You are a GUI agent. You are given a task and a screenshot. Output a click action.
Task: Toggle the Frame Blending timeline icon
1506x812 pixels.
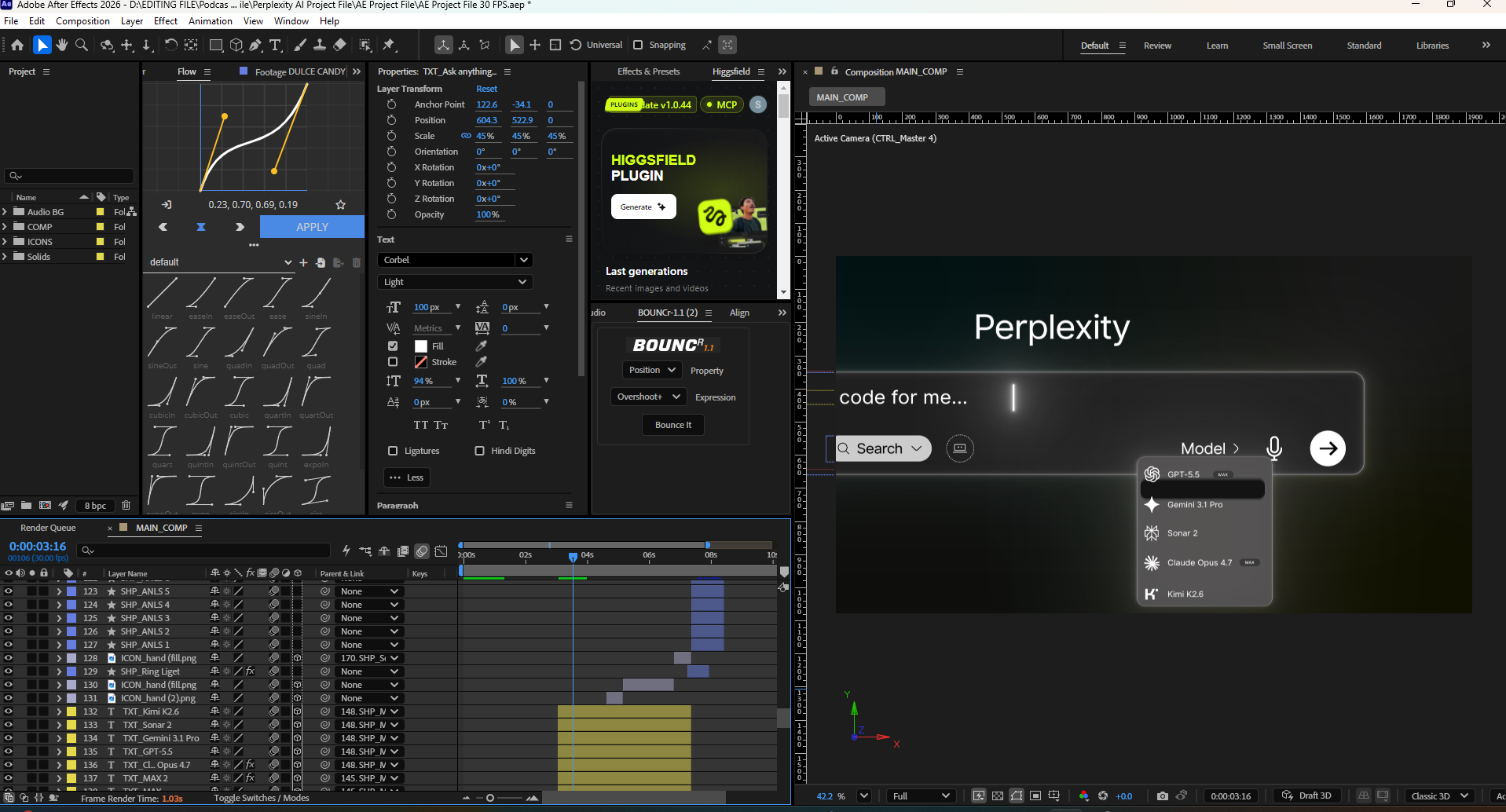[403, 551]
